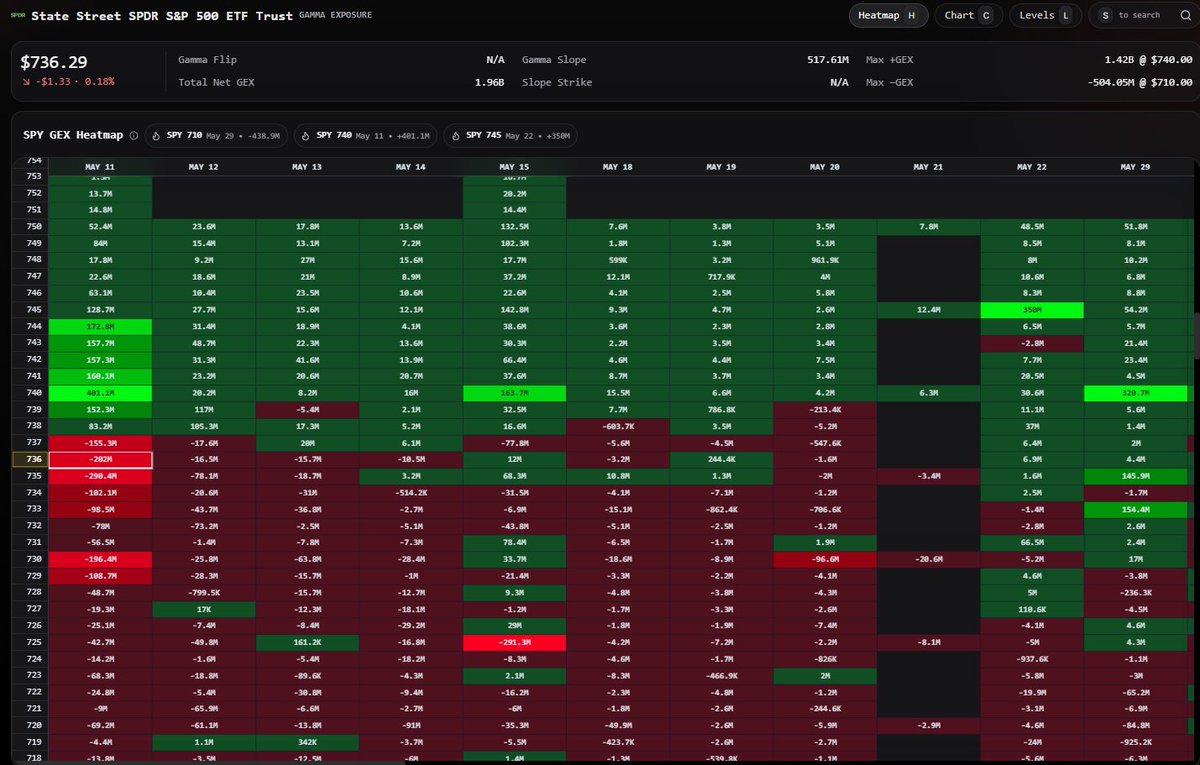
Task: Click the 244.4K cell in May 19
Action: (721, 459)
